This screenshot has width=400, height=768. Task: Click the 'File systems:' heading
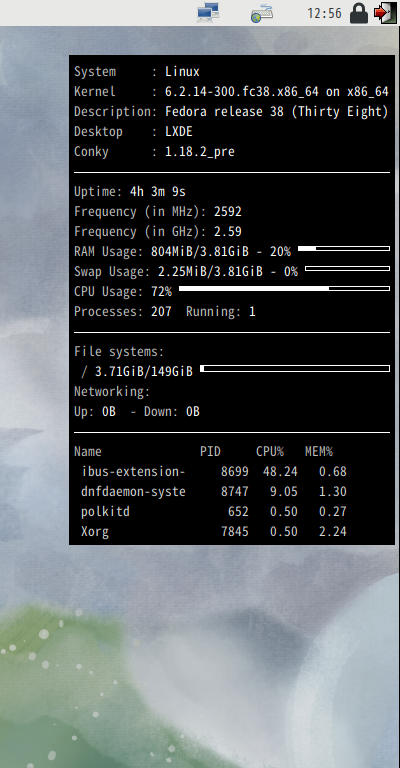pyautogui.click(x=119, y=352)
